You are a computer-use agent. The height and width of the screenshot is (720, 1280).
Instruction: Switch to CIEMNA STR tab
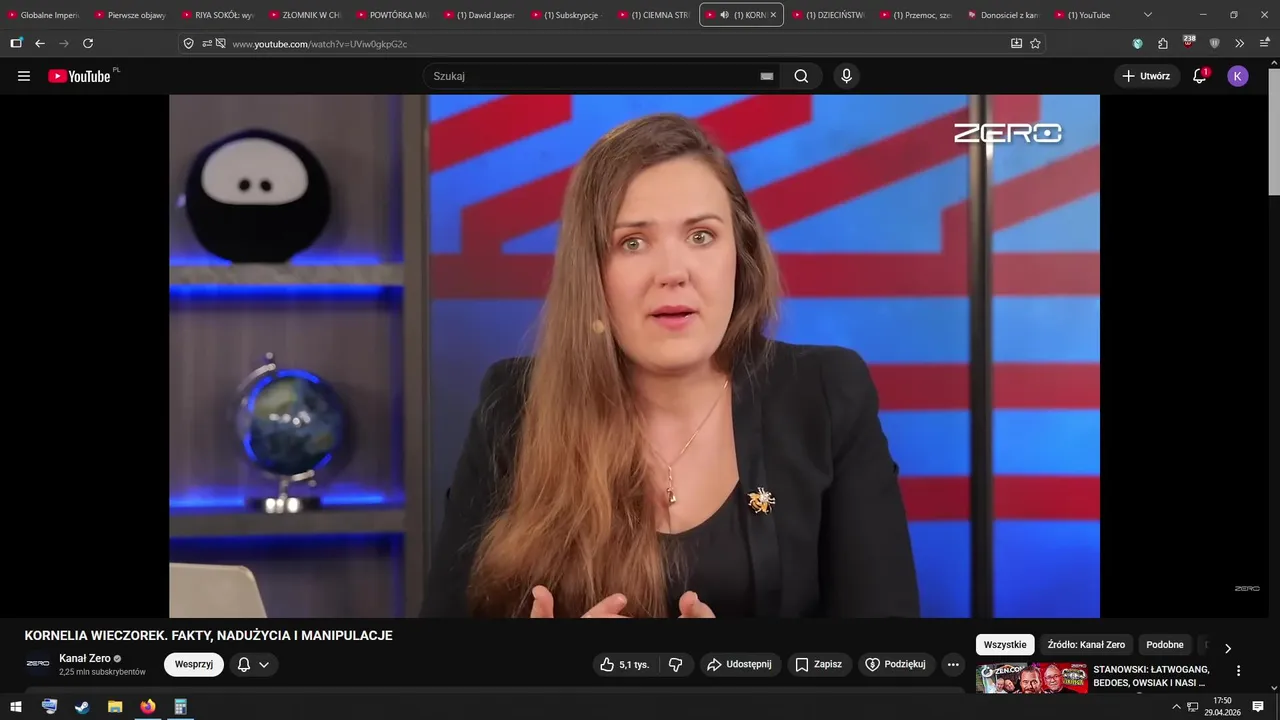[654, 15]
